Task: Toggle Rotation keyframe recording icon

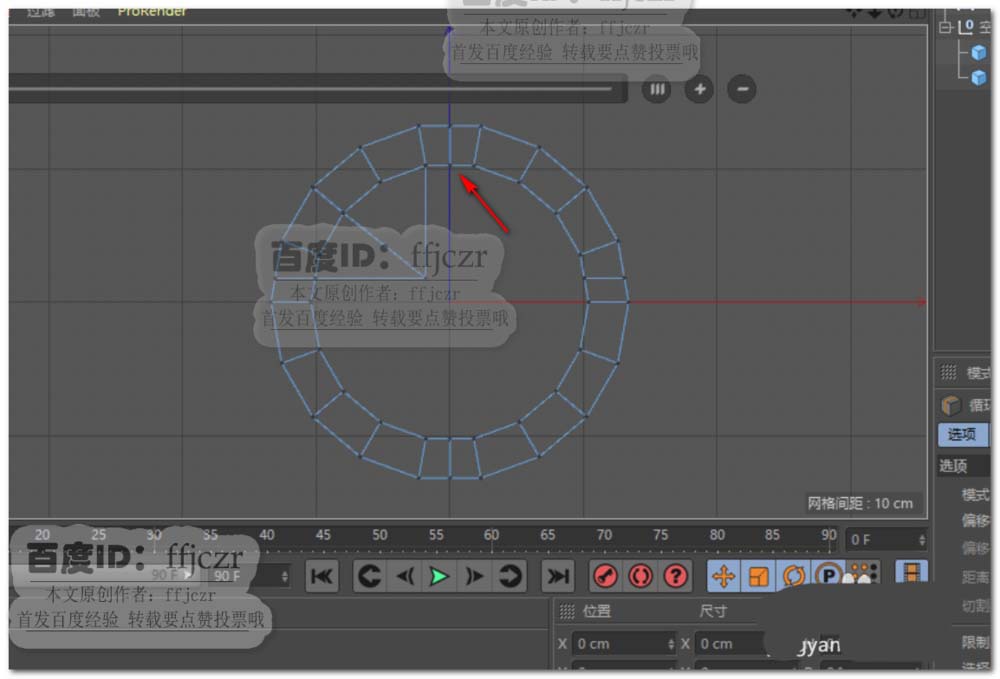Action: [x=793, y=576]
